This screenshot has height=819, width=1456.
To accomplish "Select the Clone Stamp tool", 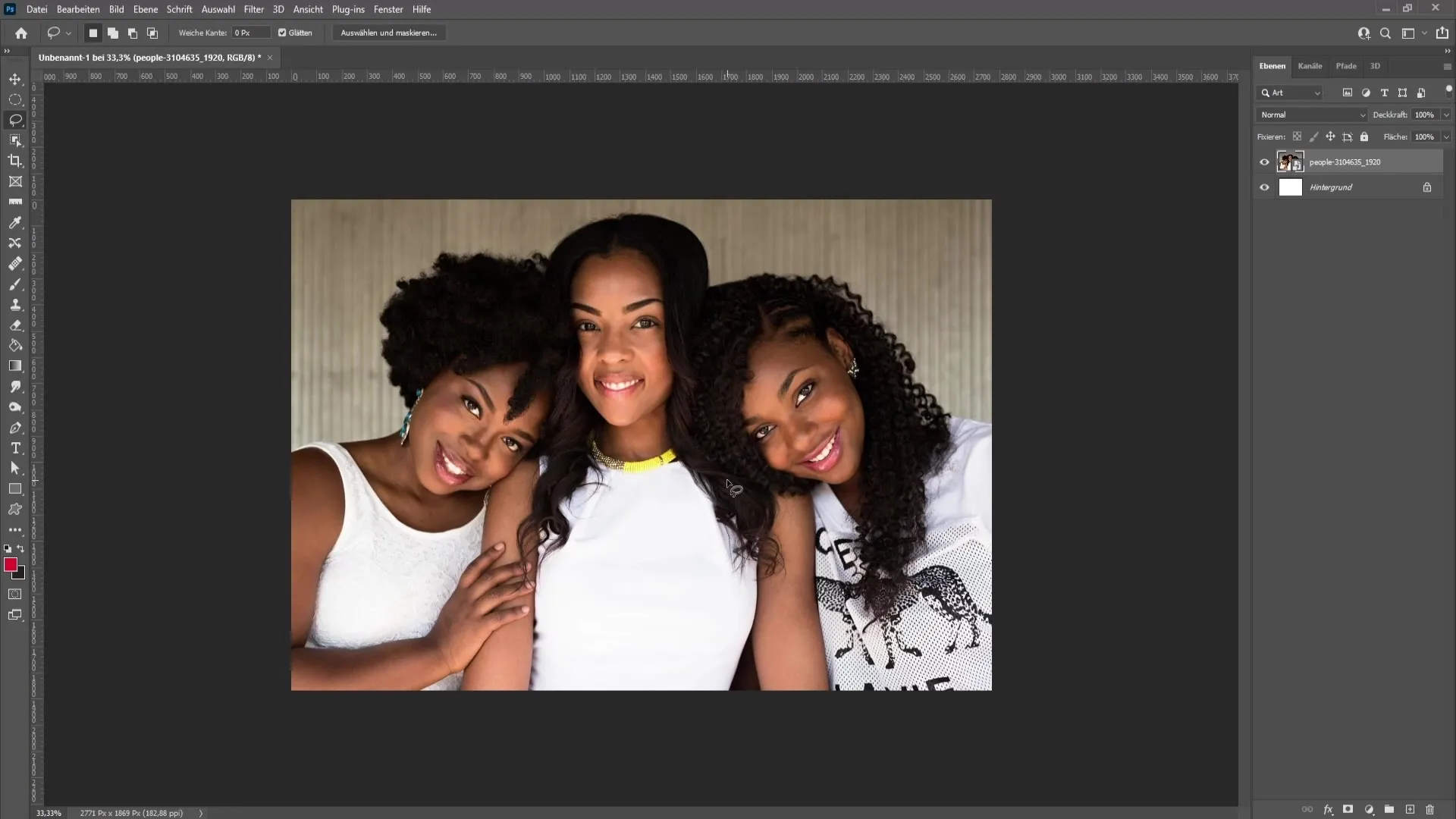I will tap(15, 305).
